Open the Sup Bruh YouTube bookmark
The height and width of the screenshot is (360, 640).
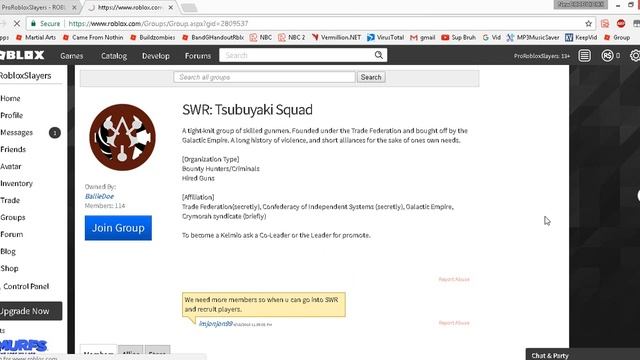458,37
